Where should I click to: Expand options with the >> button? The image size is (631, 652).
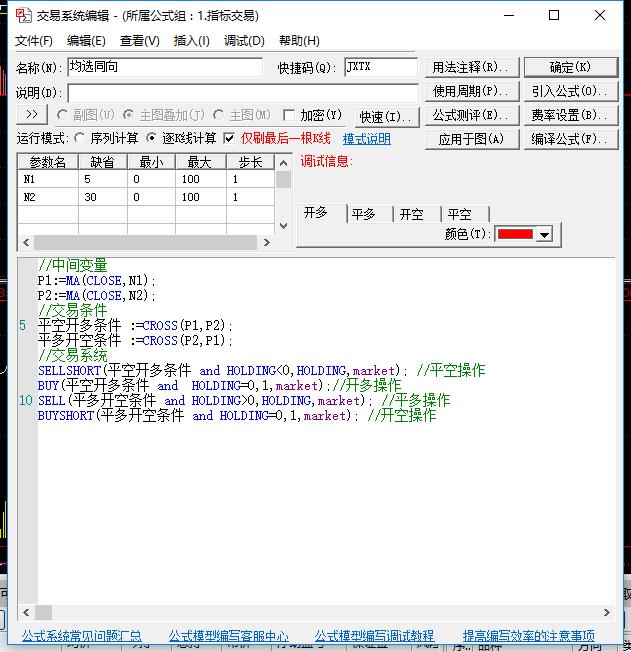(32, 114)
